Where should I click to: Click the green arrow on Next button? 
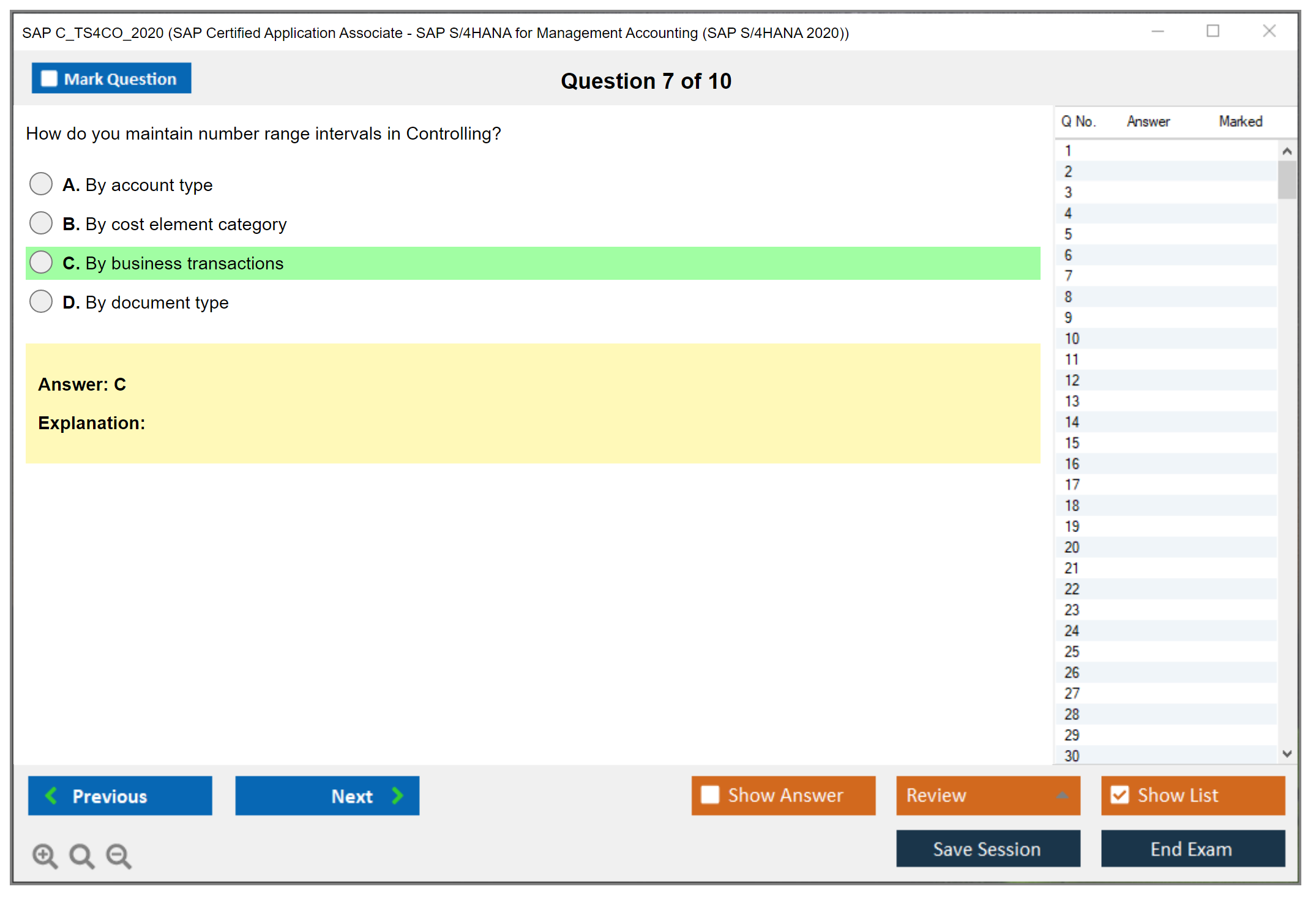[x=397, y=795]
